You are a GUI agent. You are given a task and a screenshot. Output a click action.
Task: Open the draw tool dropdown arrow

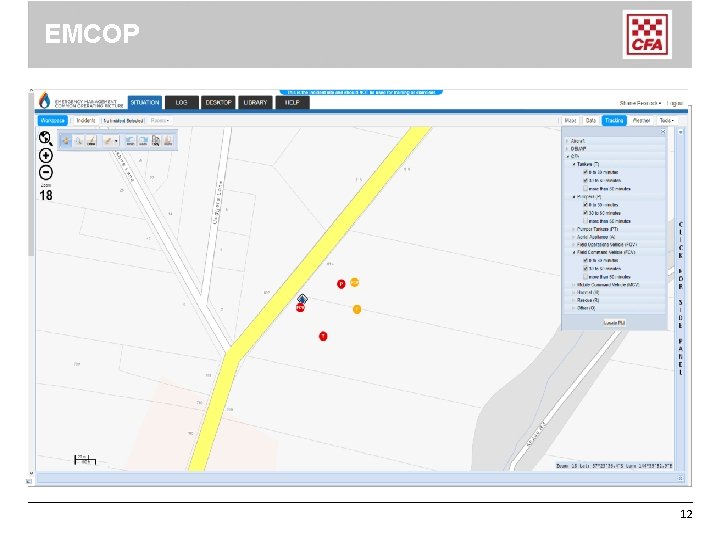(x=116, y=141)
